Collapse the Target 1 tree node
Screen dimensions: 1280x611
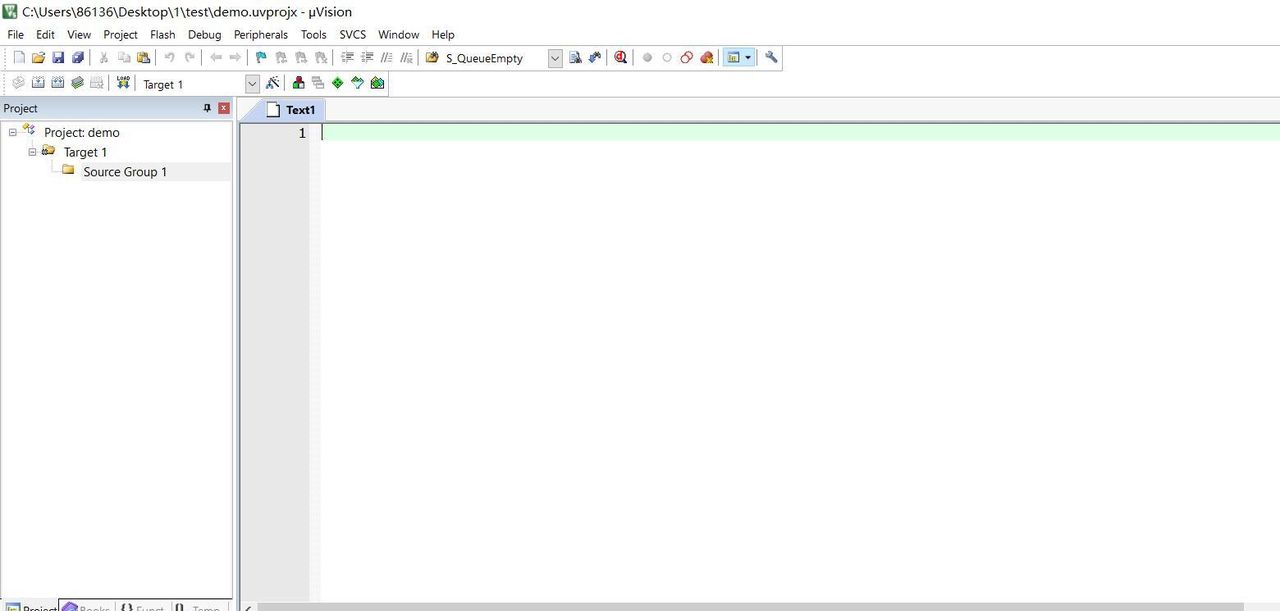tap(32, 152)
